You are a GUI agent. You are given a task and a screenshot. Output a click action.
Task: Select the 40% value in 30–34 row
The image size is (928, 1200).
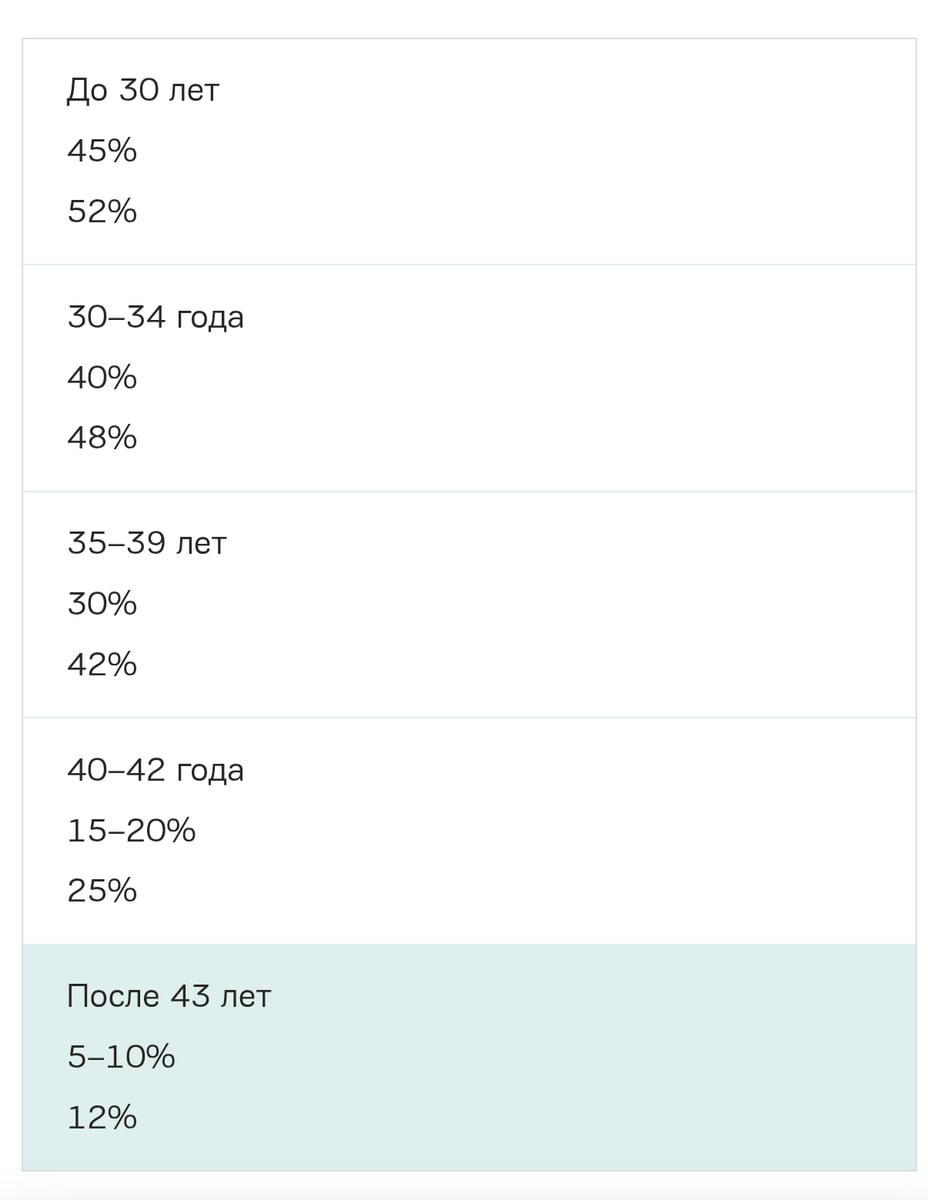pyautogui.click(x=102, y=378)
